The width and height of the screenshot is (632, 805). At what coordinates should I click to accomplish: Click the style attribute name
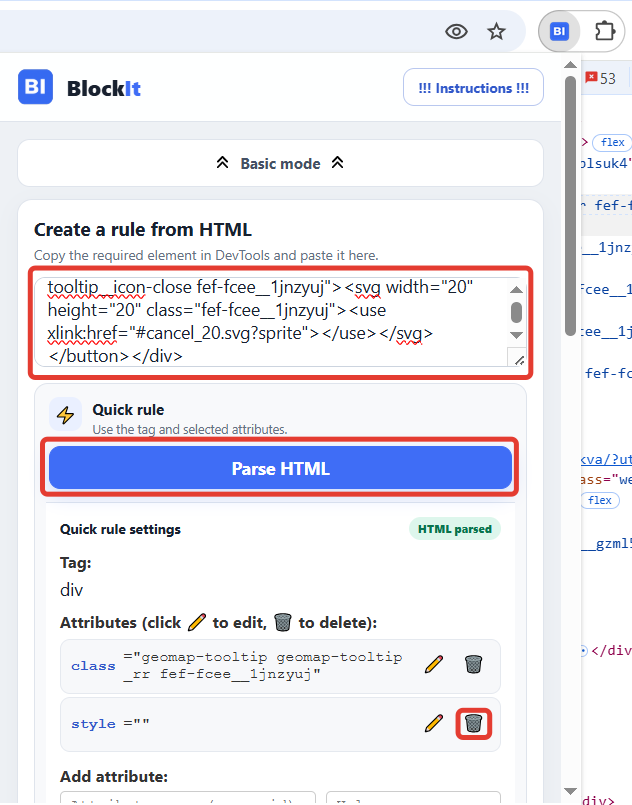click(x=93, y=724)
